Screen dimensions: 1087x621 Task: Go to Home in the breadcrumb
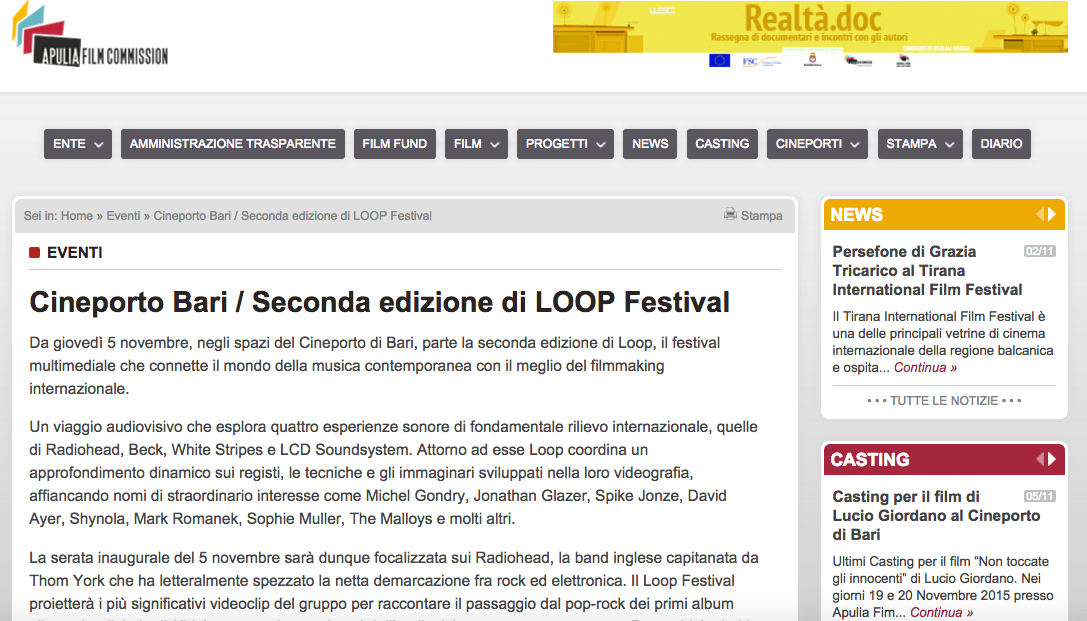pos(76,216)
